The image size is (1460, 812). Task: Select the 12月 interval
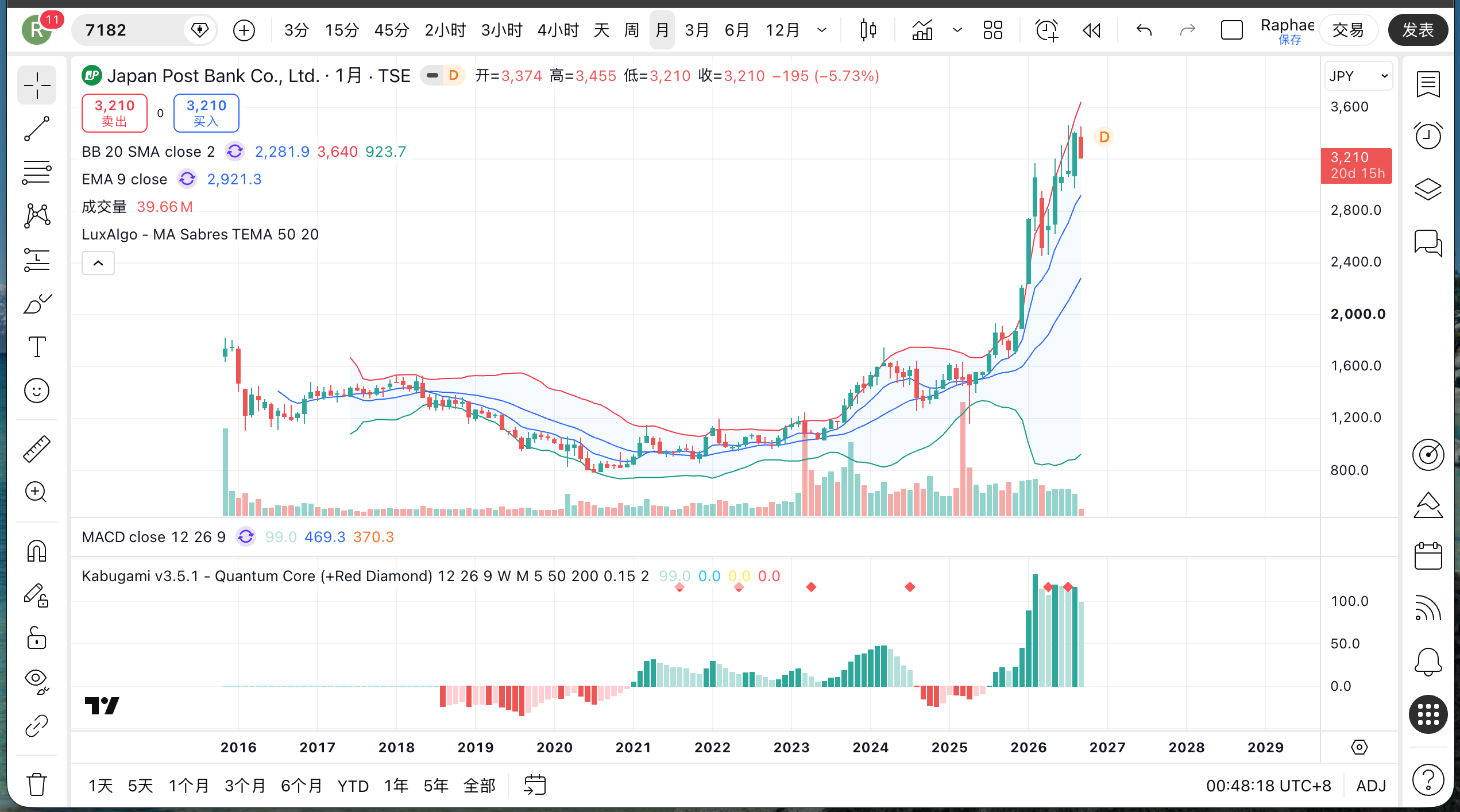click(x=782, y=30)
